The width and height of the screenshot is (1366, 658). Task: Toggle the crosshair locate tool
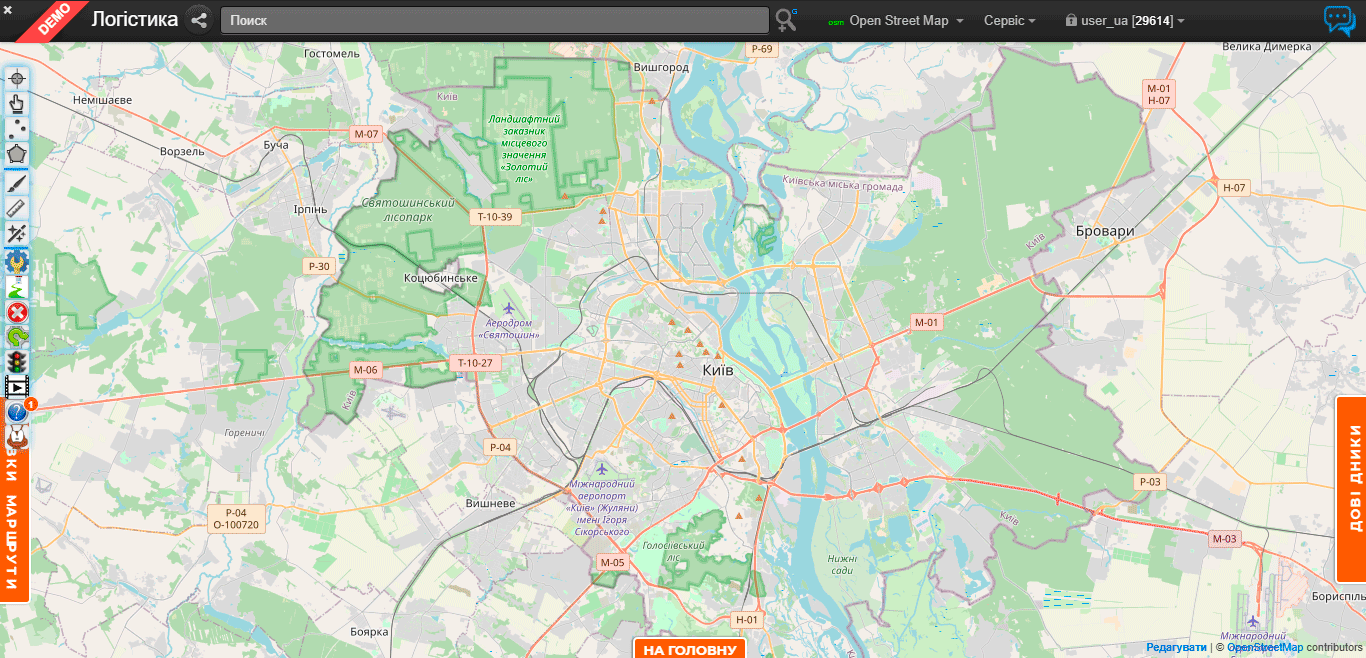tap(17, 77)
